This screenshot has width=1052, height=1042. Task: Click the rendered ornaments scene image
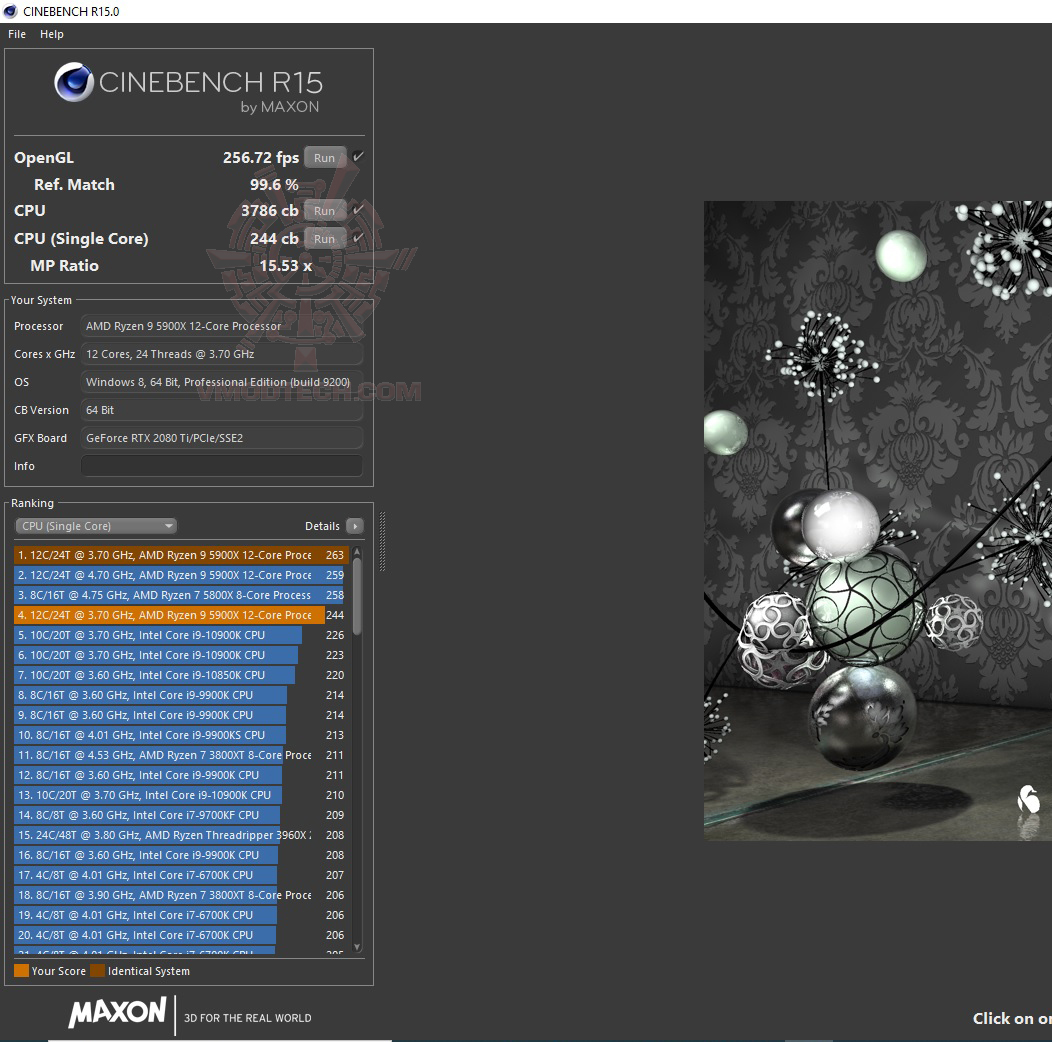pos(878,520)
